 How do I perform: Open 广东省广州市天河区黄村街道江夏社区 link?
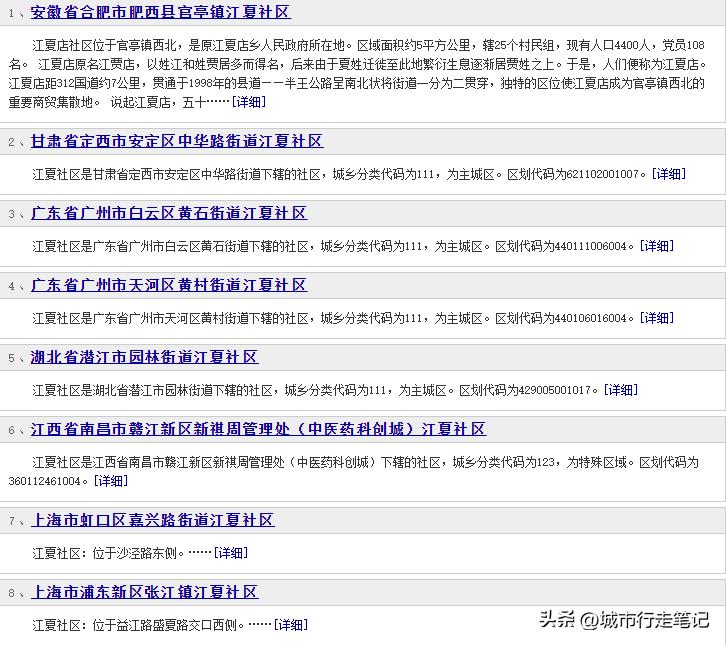point(169,285)
